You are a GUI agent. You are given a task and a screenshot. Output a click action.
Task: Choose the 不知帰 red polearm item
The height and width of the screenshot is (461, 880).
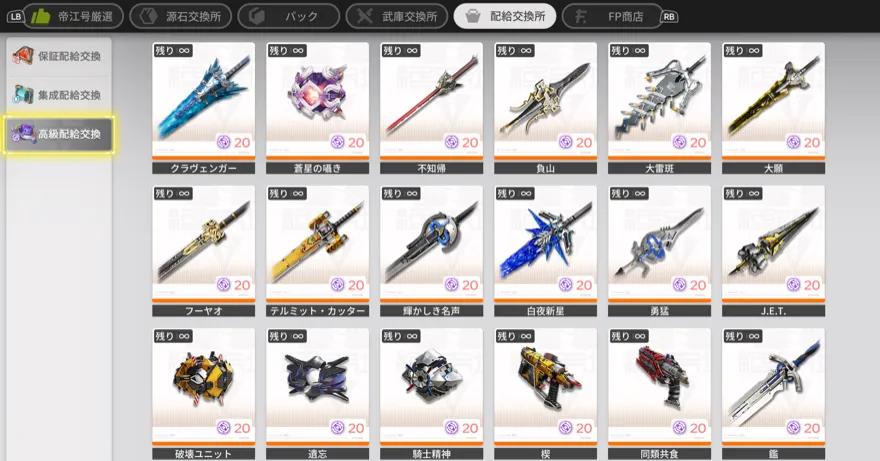pos(431,108)
